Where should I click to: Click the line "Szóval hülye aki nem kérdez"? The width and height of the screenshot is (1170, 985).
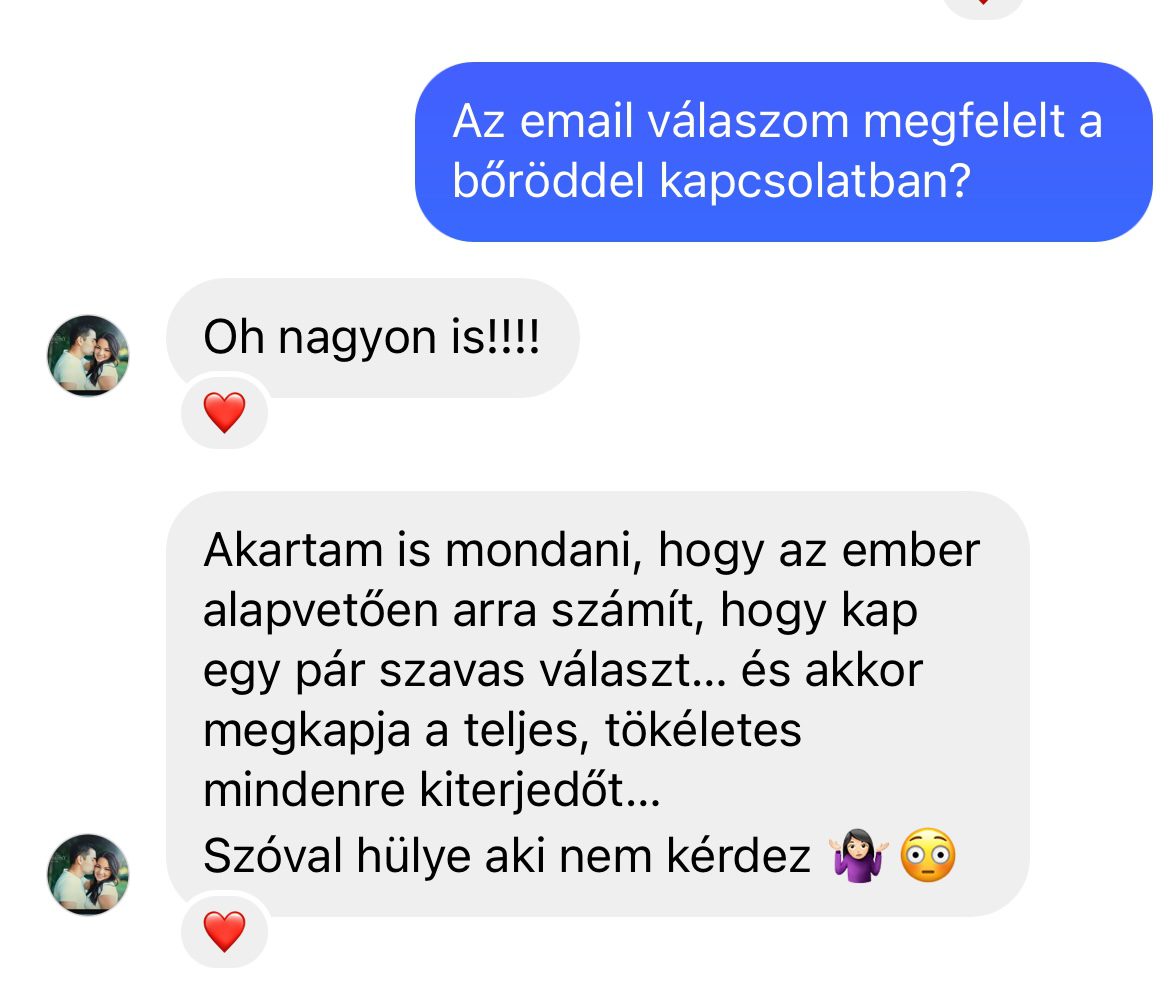(x=507, y=856)
